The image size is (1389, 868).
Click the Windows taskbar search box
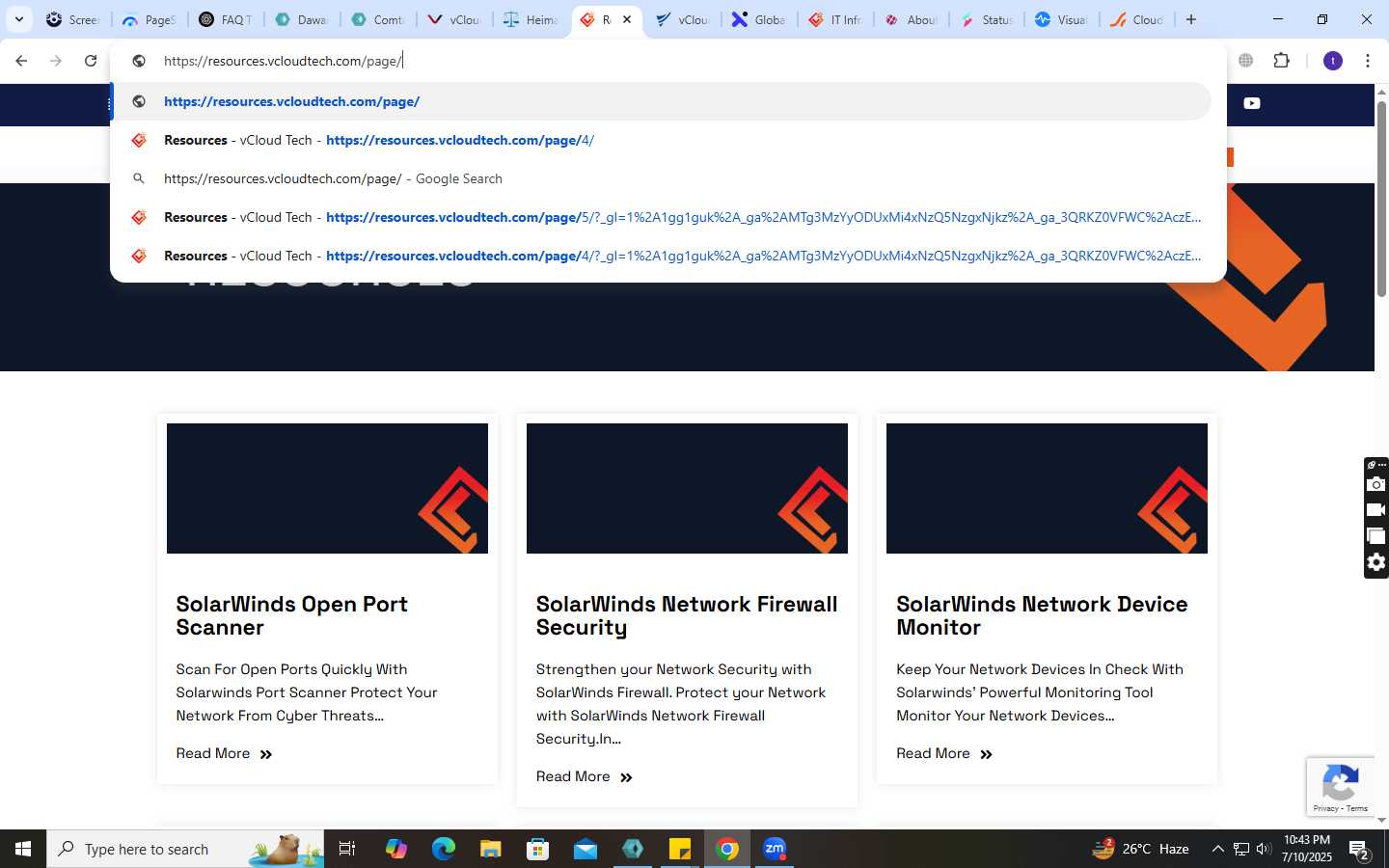click(185, 849)
